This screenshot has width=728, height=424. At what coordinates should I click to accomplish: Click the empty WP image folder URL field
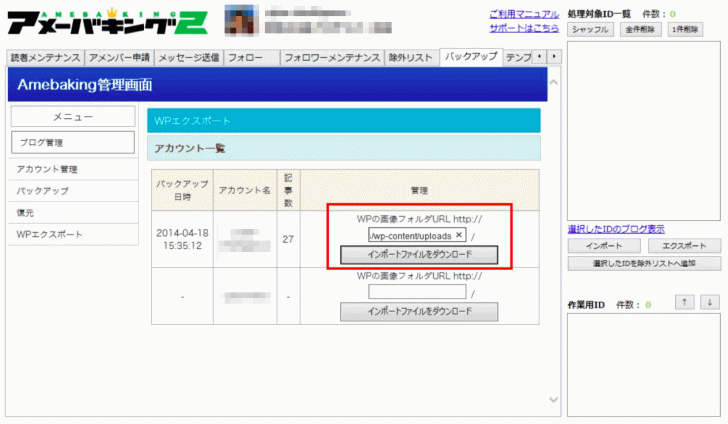click(417, 292)
